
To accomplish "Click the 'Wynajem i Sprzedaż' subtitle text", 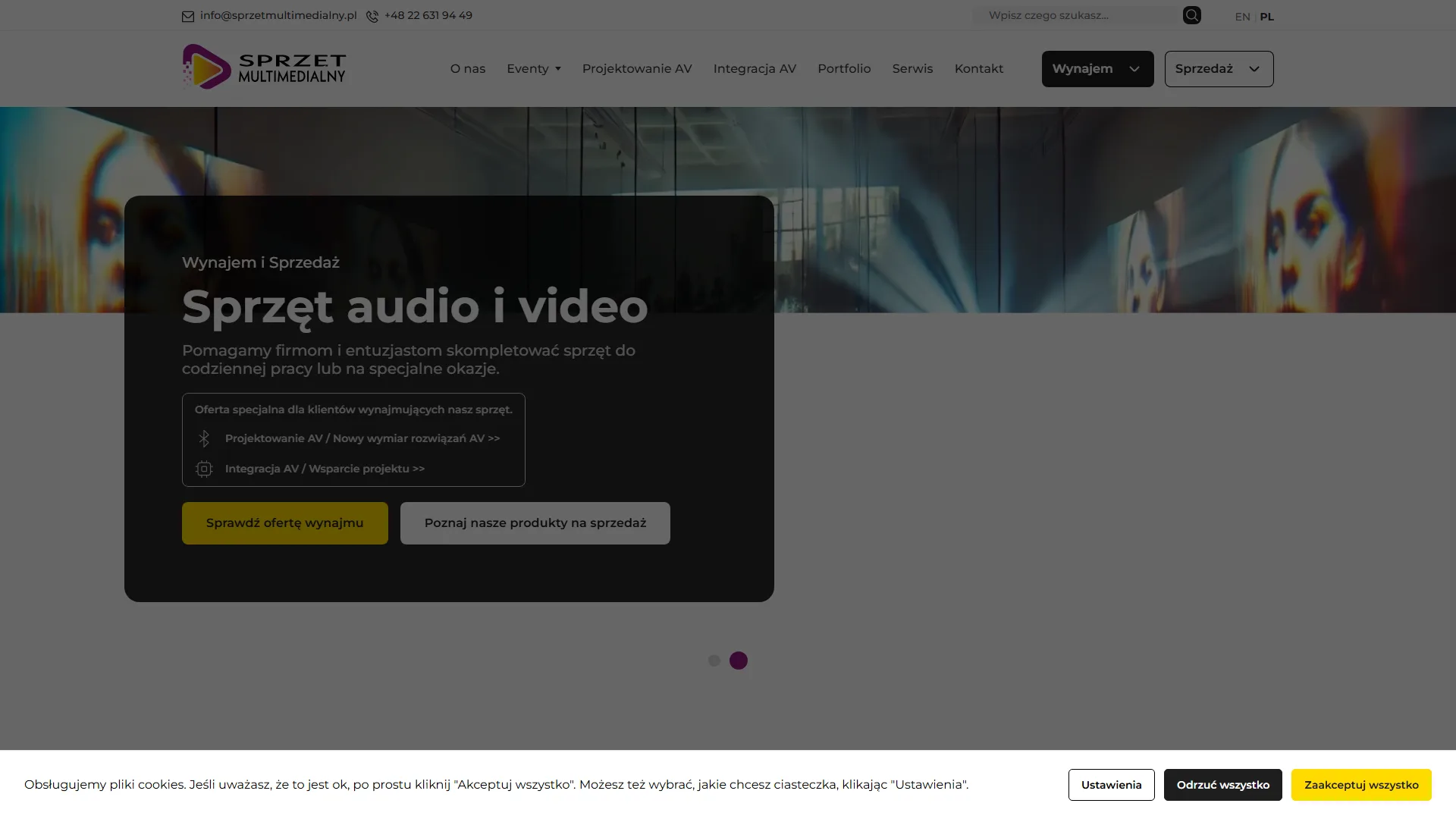I will click(x=261, y=262).
